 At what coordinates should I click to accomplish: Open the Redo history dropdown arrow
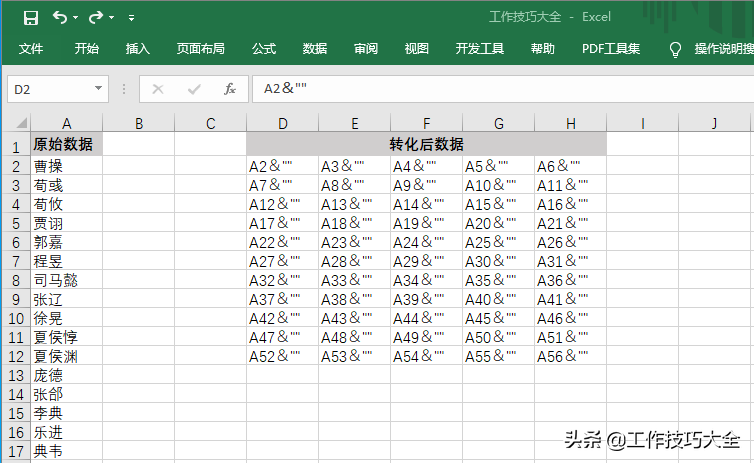point(112,18)
